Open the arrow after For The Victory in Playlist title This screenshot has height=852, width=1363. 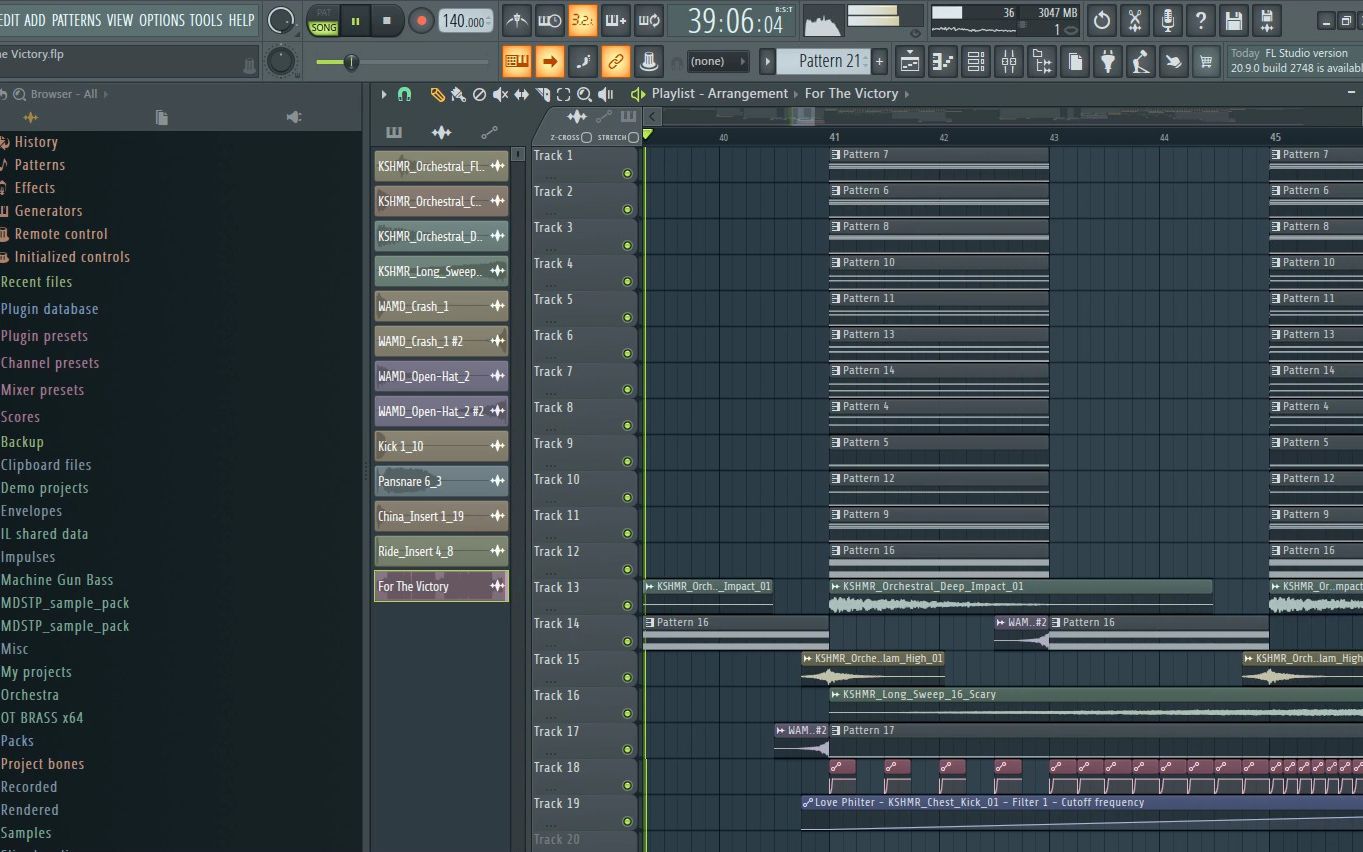click(x=907, y=94)
